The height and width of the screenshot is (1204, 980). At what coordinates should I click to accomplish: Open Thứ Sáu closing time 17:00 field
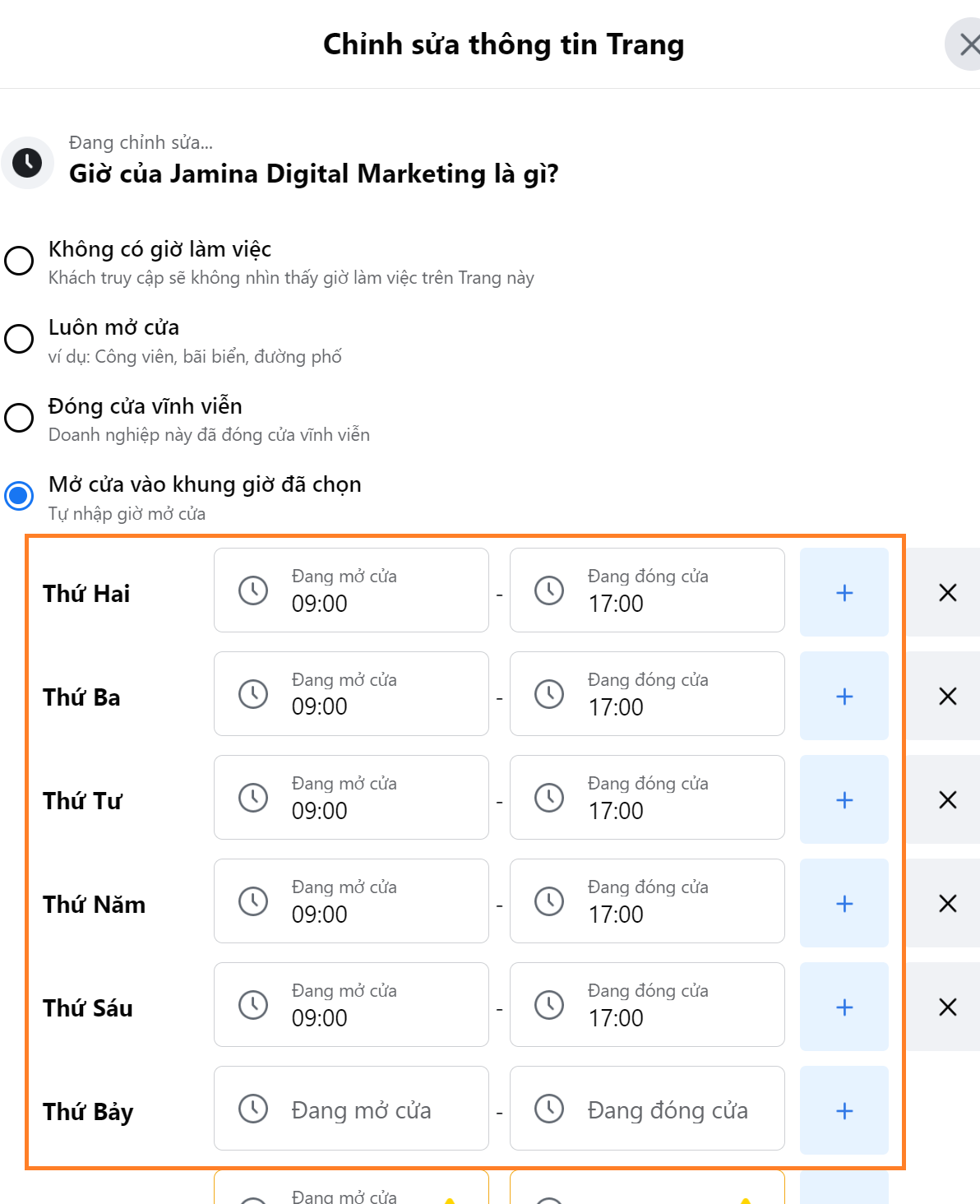(647, 1005)
